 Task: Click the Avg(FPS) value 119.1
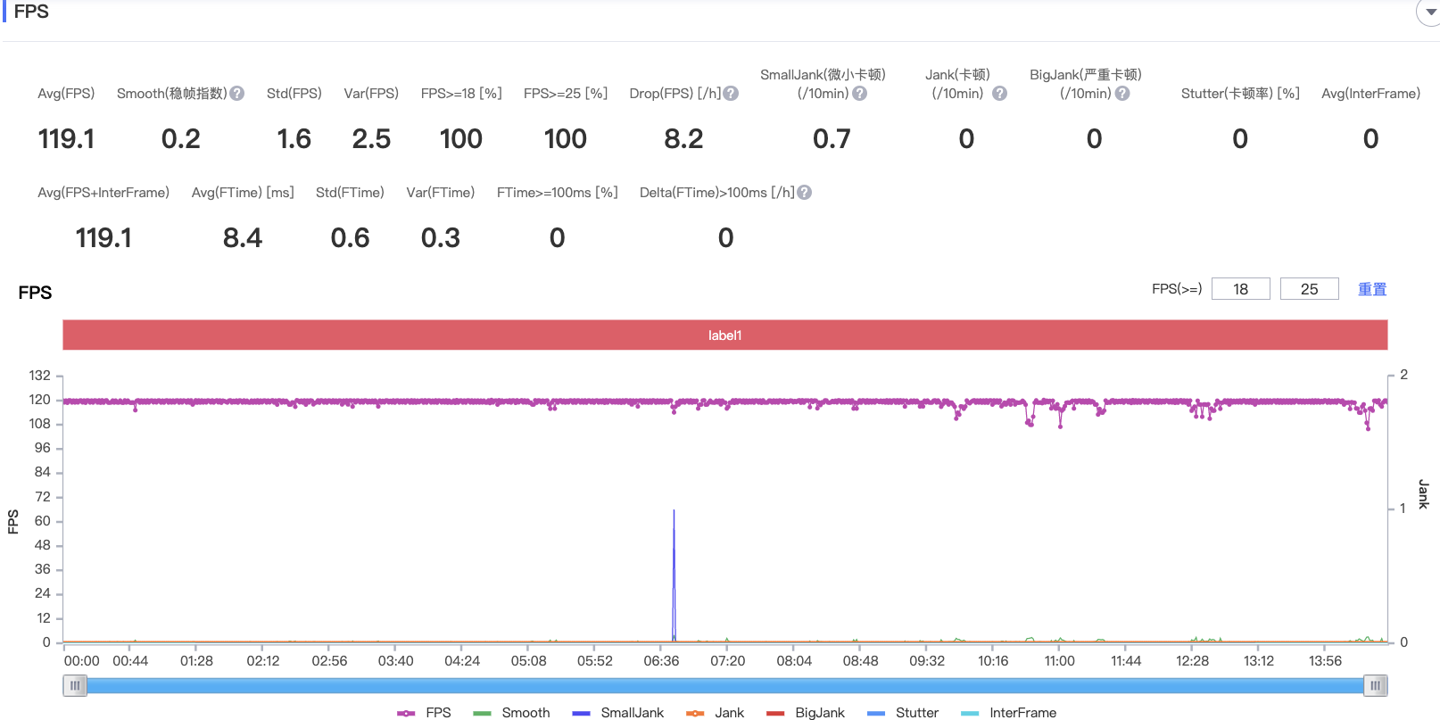67,139
